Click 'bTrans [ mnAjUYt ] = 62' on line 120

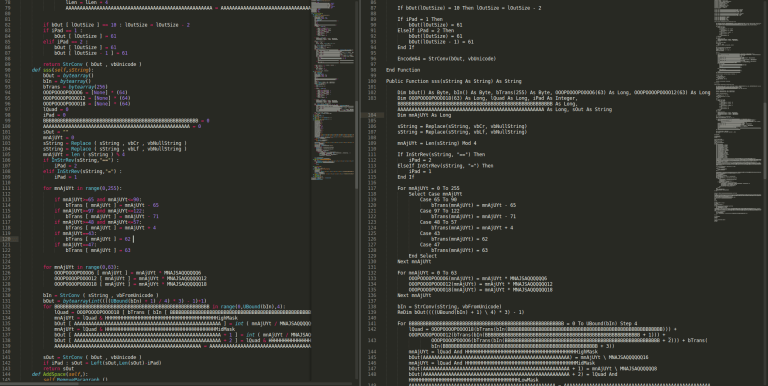(x=98, y=239)
